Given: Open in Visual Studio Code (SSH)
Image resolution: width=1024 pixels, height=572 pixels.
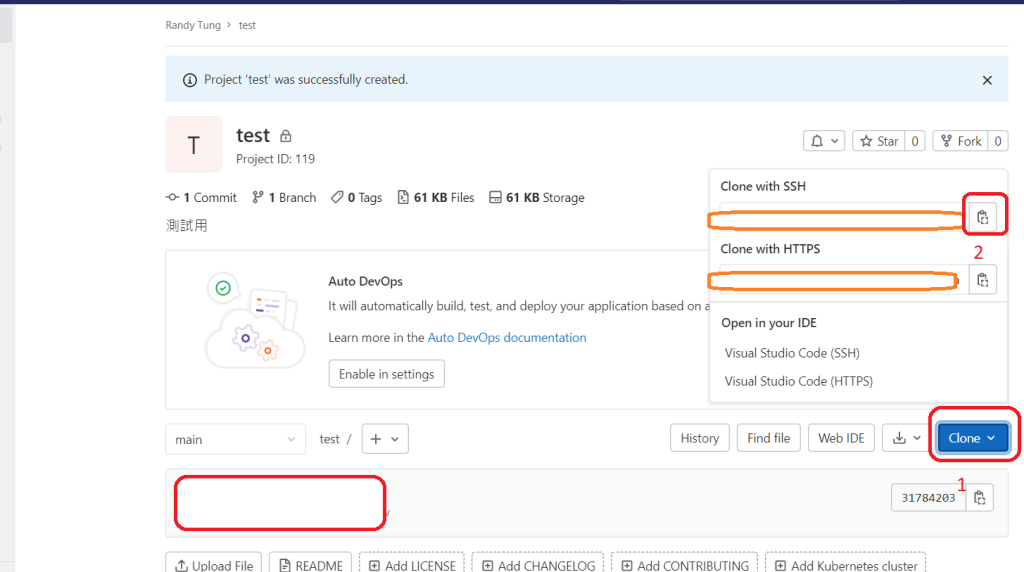Looking at the screenshot, I should (792, 353).
